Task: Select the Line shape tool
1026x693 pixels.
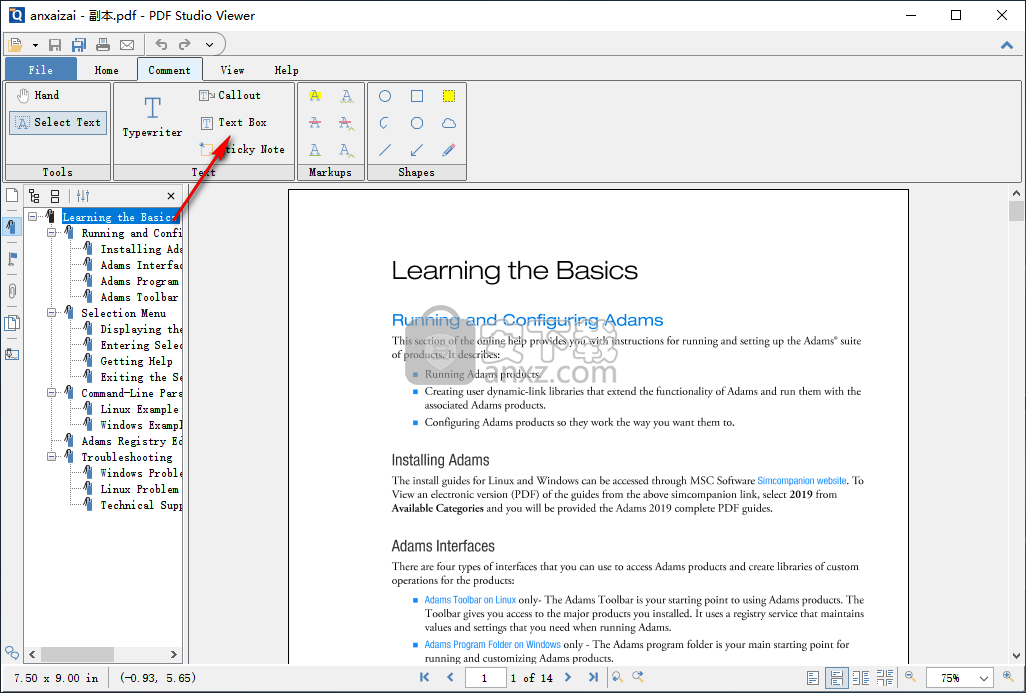Action: click(x=385, y=151)
